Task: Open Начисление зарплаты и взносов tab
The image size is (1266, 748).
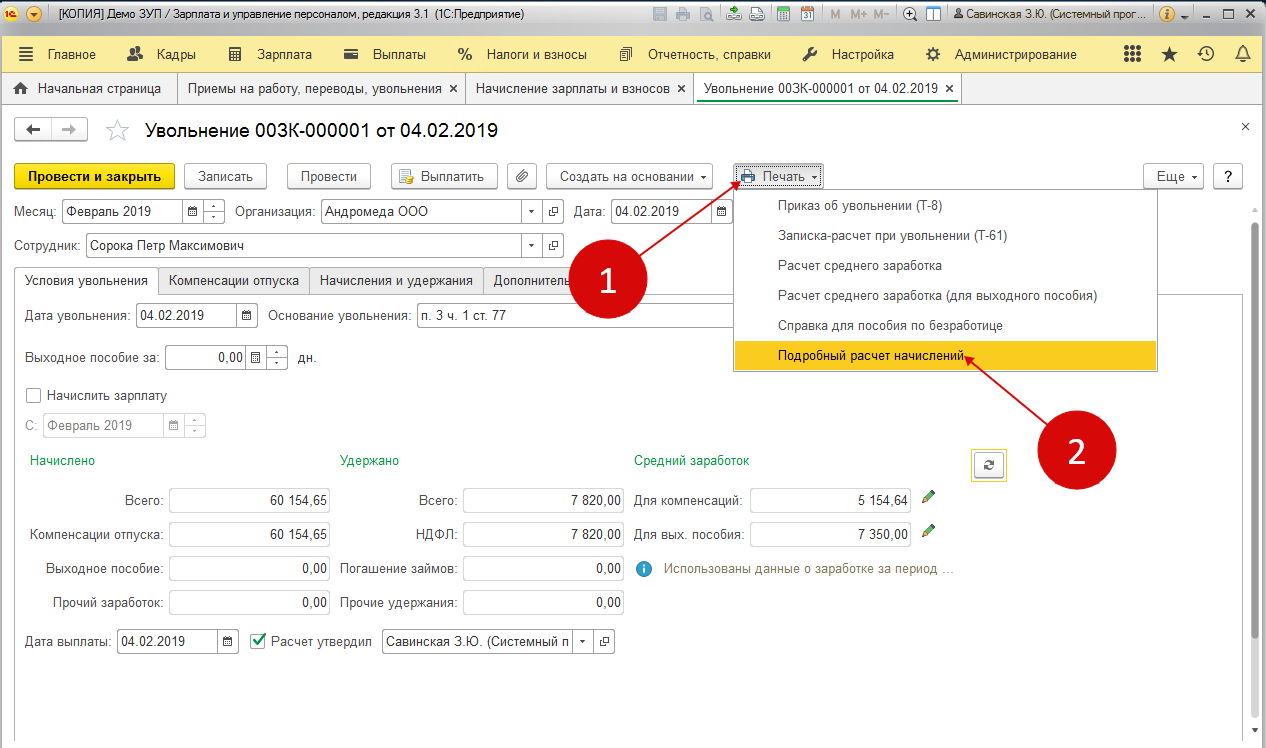Action: tap(572, 88)
